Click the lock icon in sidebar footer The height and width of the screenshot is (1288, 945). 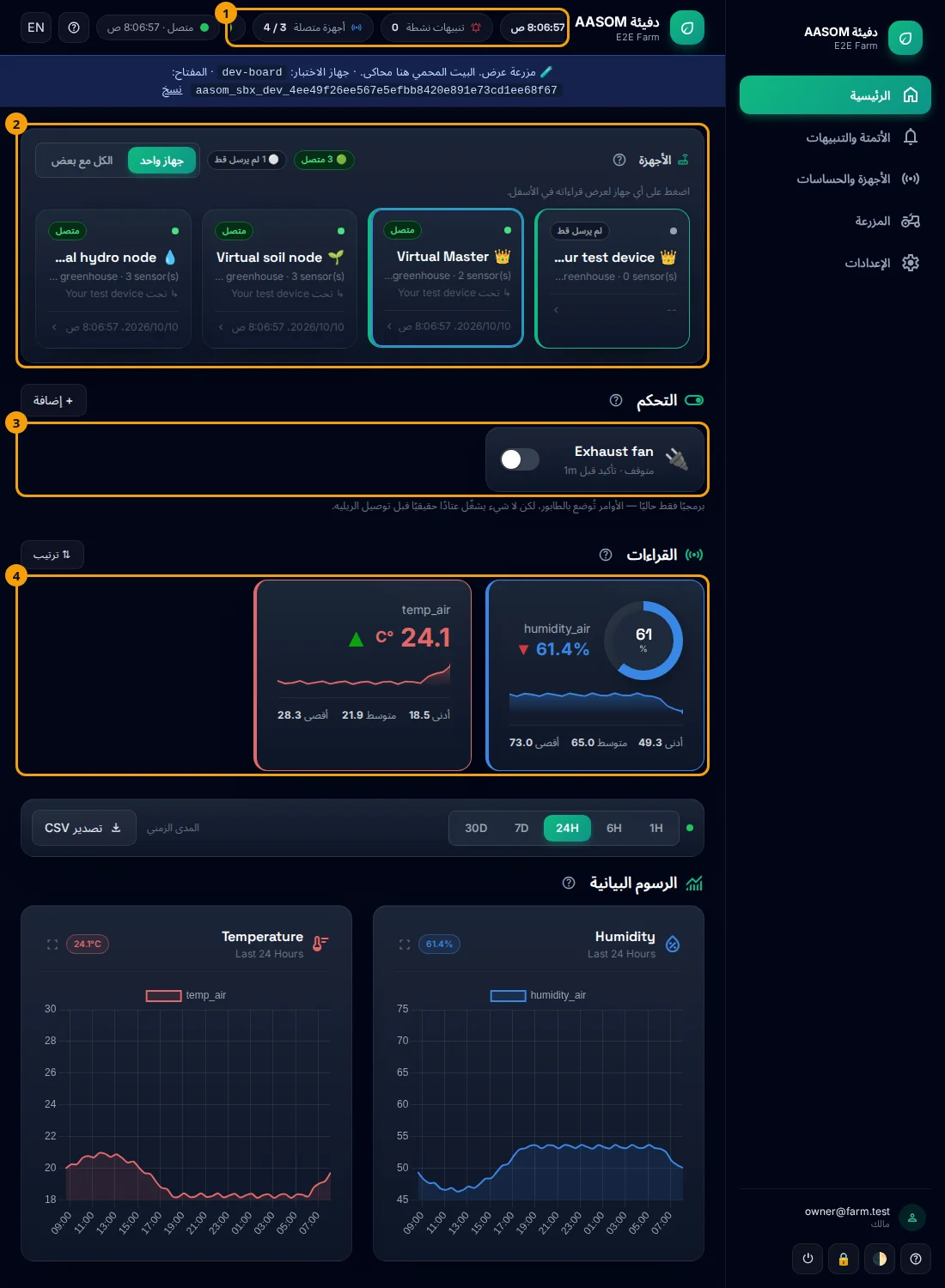pyautogui.click(x=844, y=1259)
